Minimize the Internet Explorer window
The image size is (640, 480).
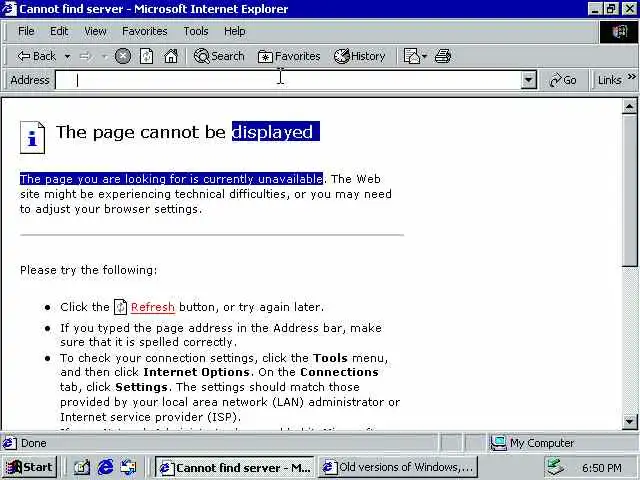pos(595,9)
